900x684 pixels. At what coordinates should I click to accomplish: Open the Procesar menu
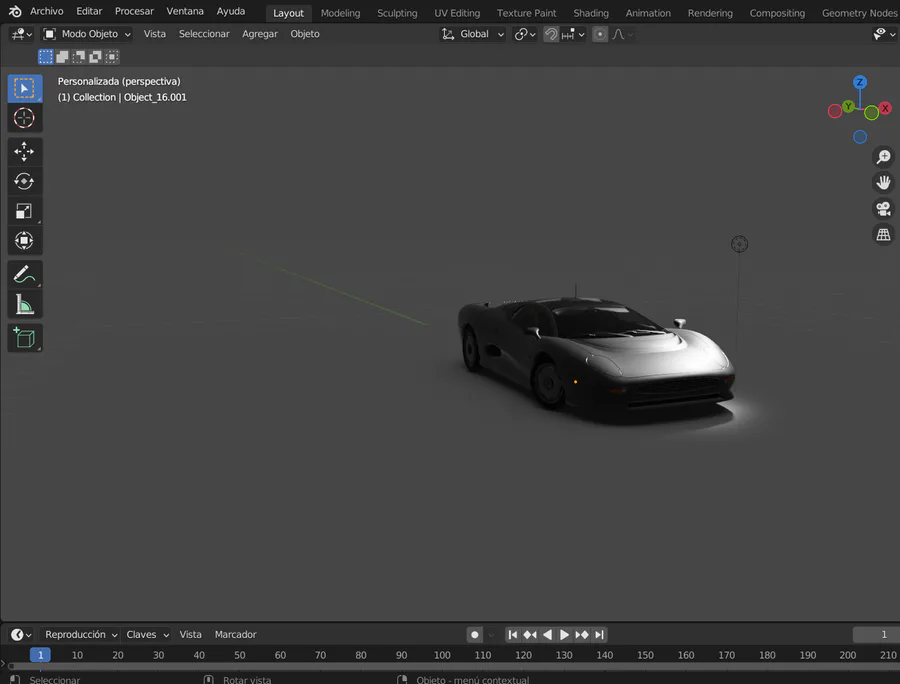click(134, 11)
